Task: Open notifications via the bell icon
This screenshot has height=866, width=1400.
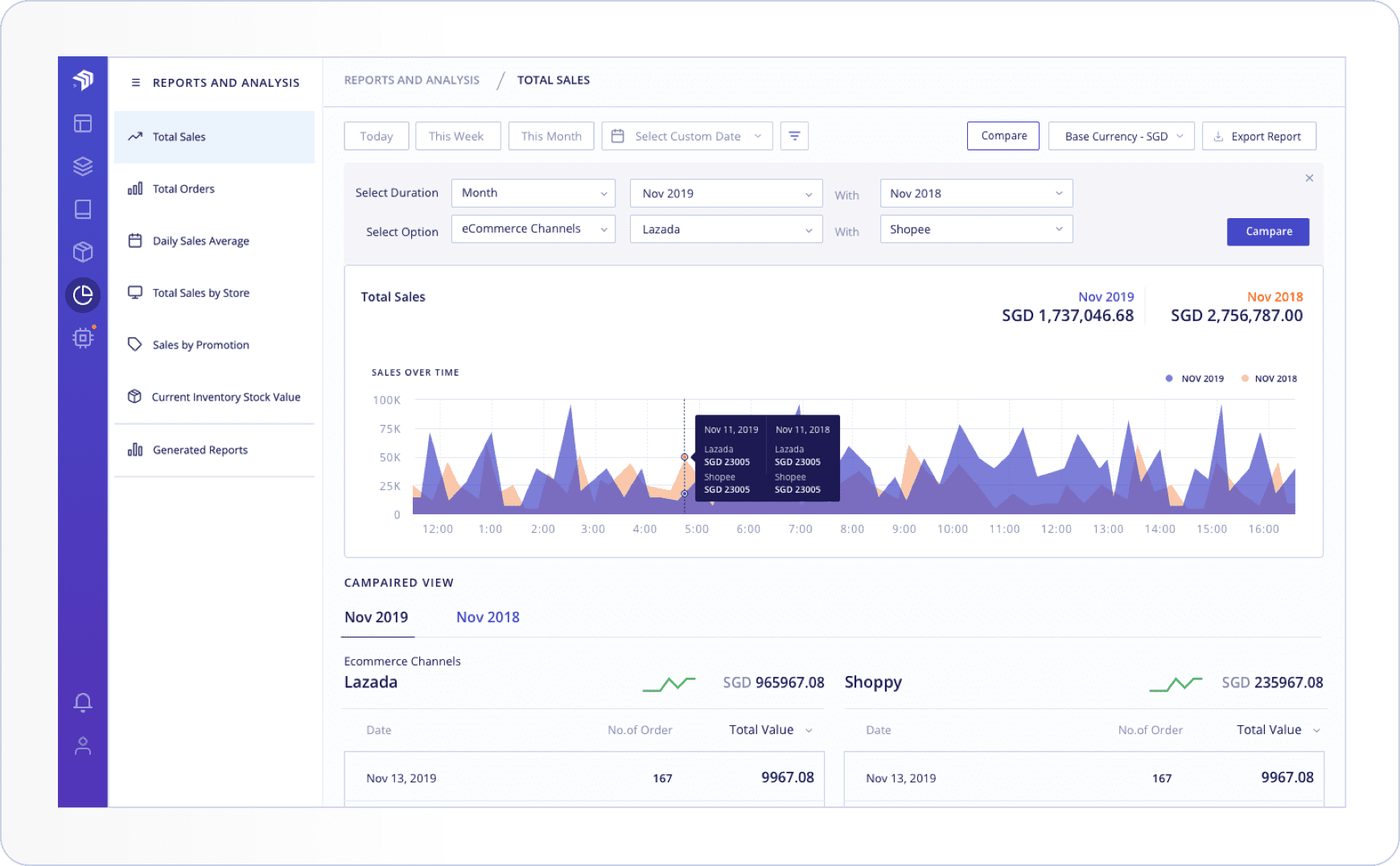Action: (x=83, y=702)
